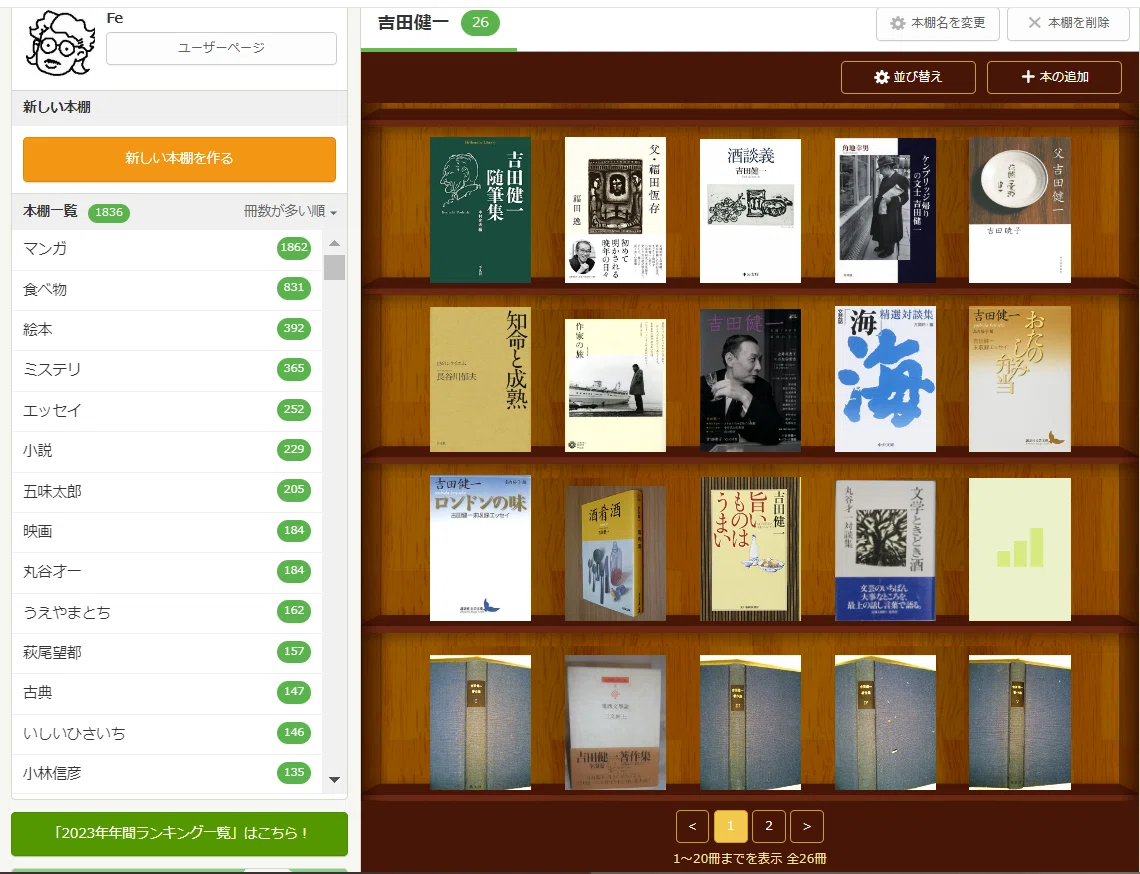Open the 旨いものはうまい book cover
Image resolution: width=1140 pixels, height=874 pixels.
coord(750,549)
